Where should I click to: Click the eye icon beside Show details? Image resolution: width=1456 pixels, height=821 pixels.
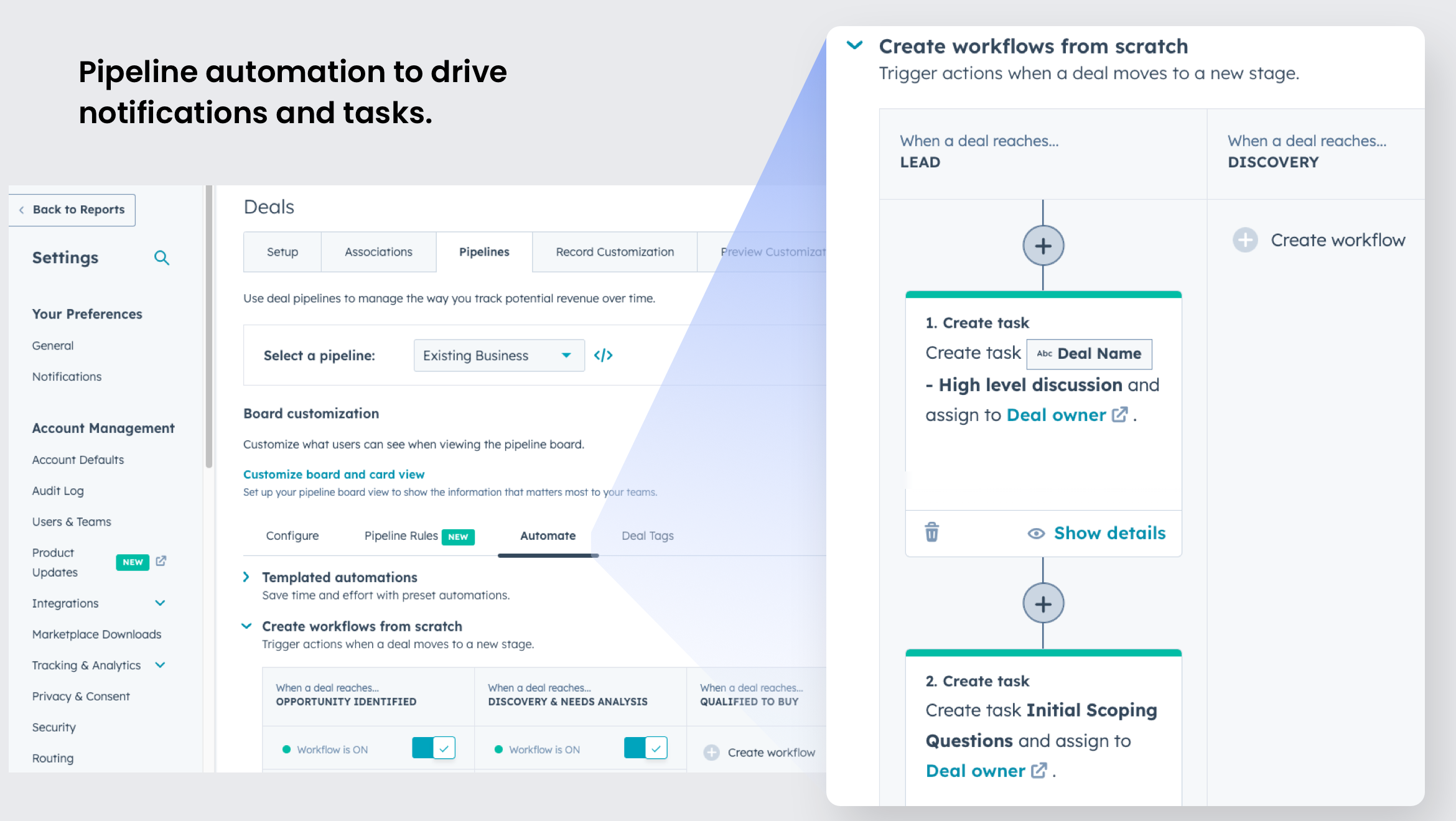point(1036,534)
